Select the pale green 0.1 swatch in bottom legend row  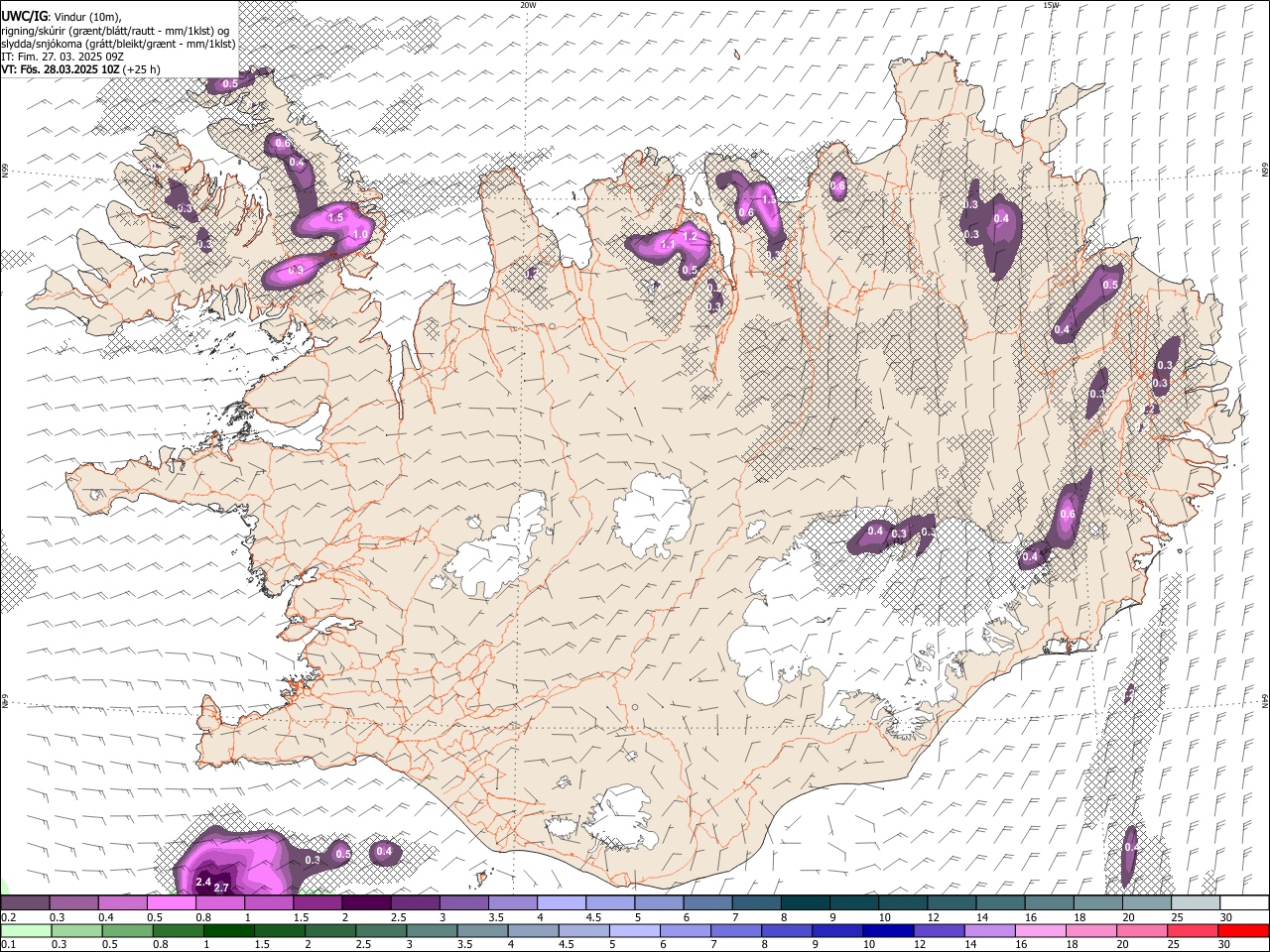[26, 931]
